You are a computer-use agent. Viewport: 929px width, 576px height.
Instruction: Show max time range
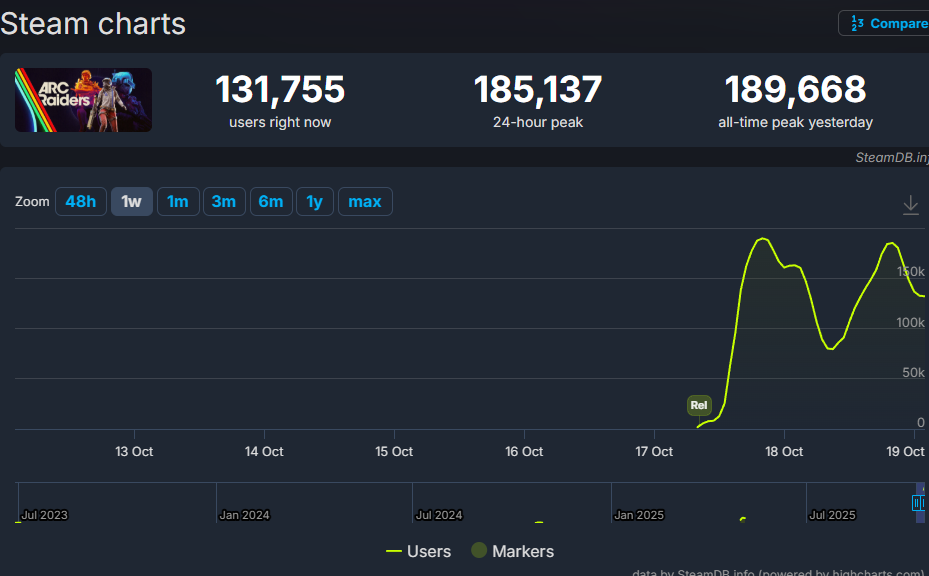pos(365,201)
